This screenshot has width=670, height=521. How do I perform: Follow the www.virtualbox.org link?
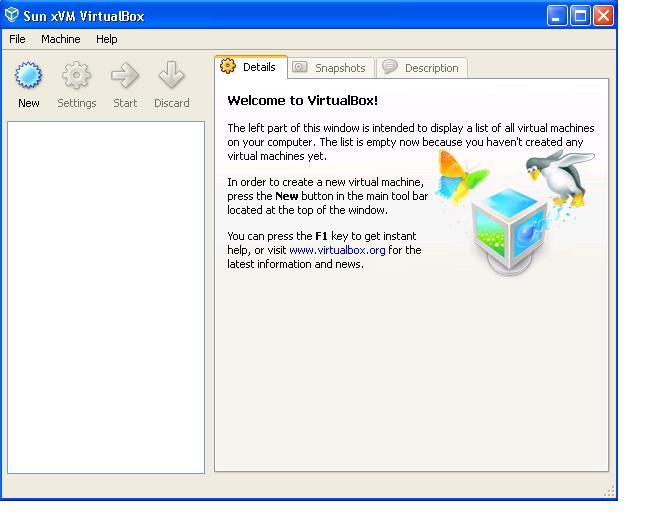(x=337, y=250)
